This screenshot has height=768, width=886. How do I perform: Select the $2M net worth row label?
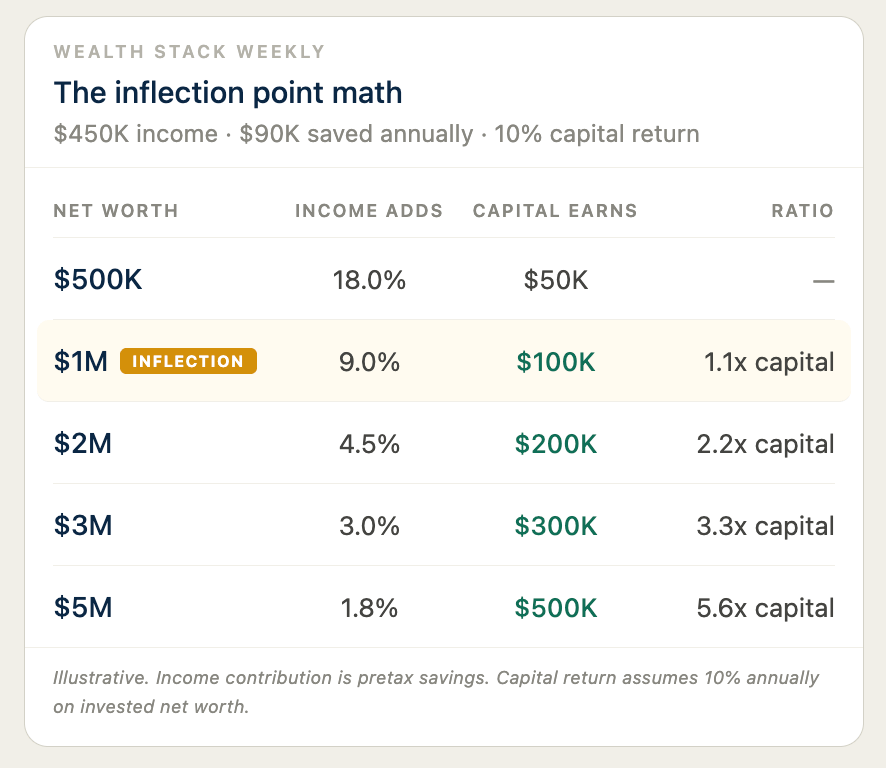[83, 444]
